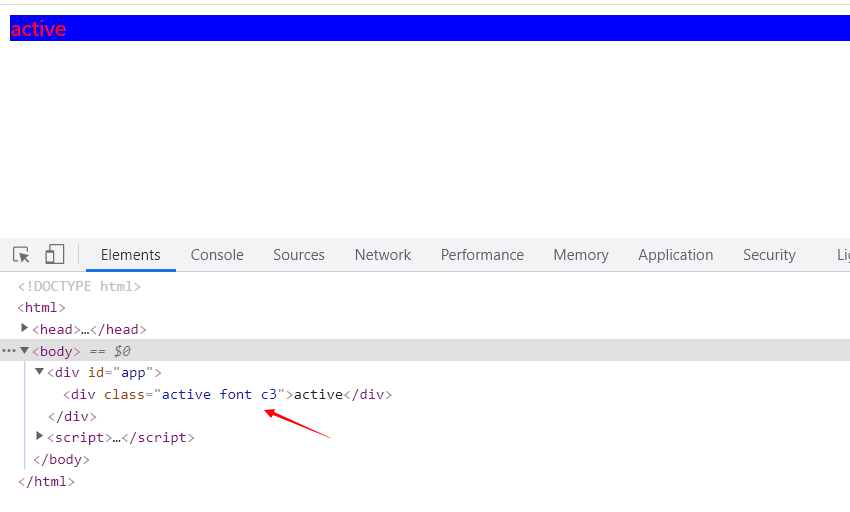The height and width of the screenshot is (512, 850).
Task: Select the <body> == $0 row
Action: pos(425,351)
